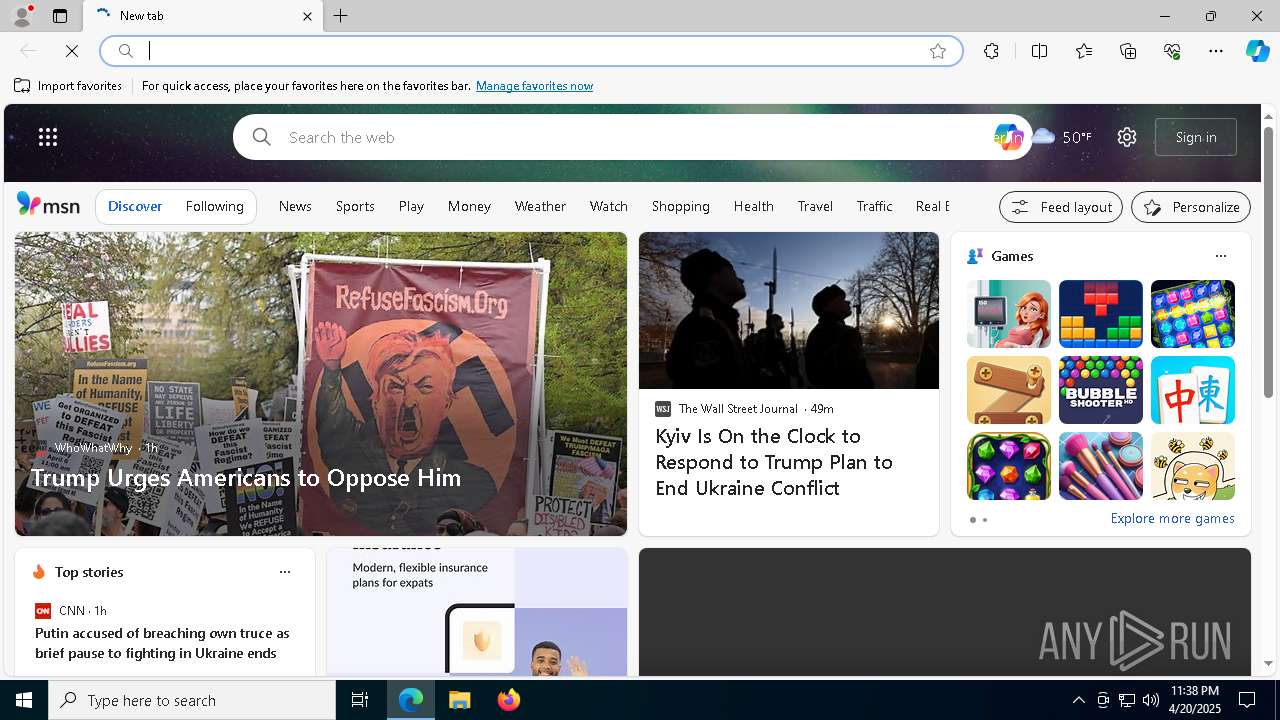This screenshot has width=1280, height=720.
Task: Open Trump Urges Americans headline story
Action: [245, 477]
